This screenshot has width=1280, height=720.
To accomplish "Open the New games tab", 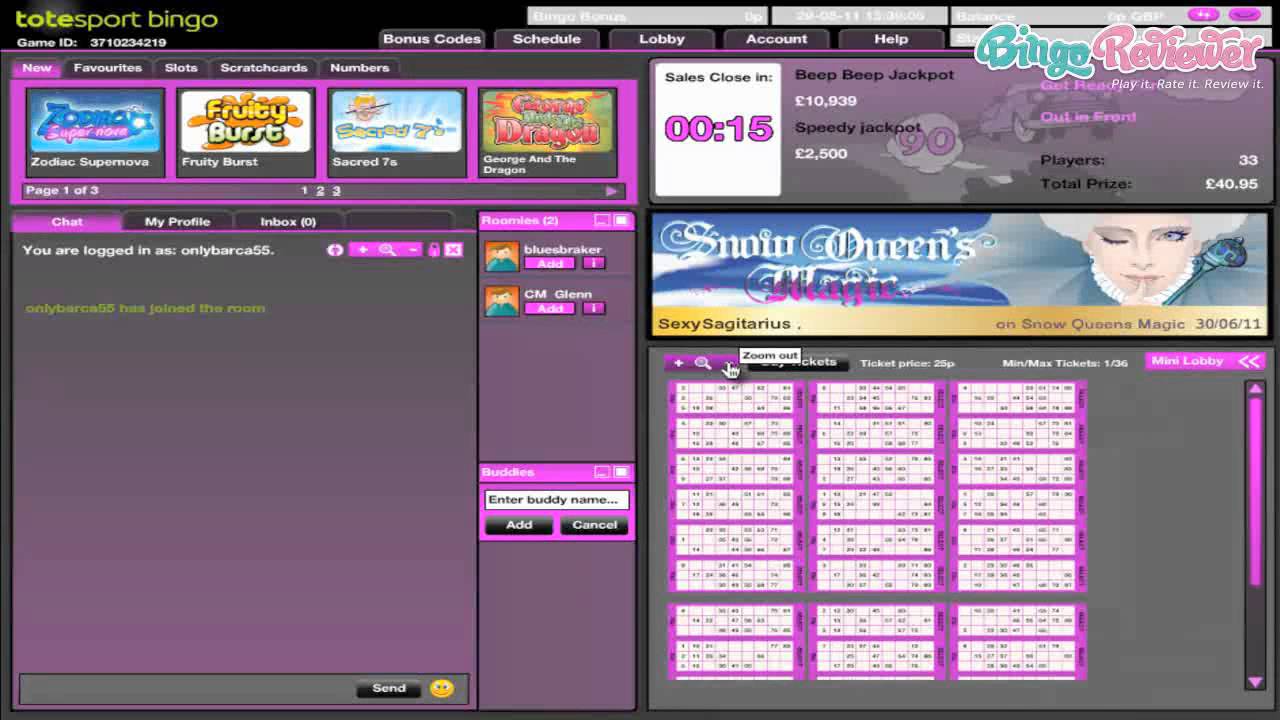I will click(x=37, y=68).
